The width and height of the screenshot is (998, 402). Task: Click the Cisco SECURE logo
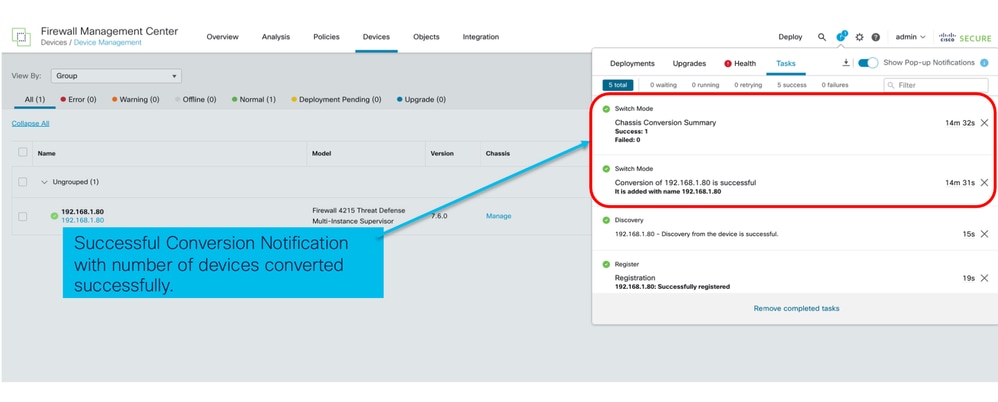click(x=966, y=37)
